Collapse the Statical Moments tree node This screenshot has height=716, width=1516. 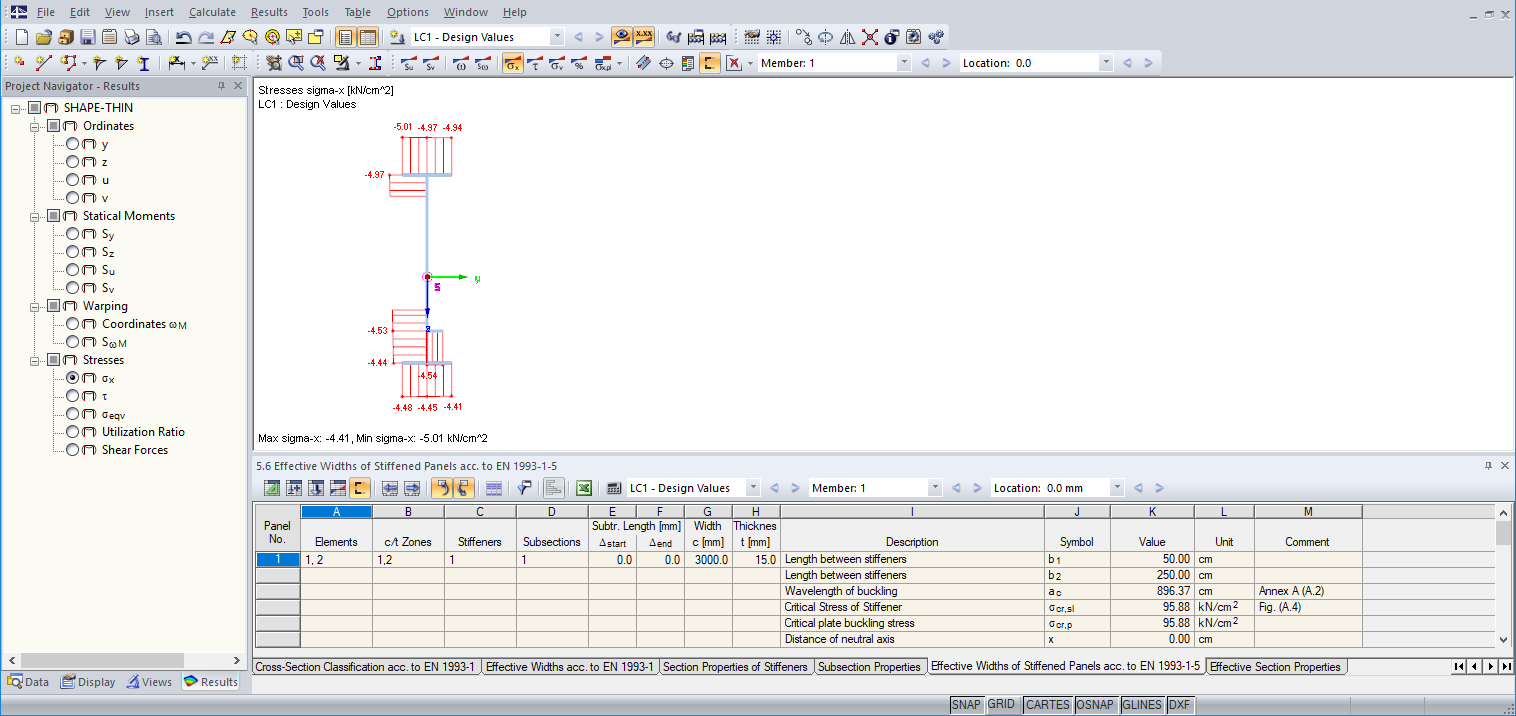[35, 216]
